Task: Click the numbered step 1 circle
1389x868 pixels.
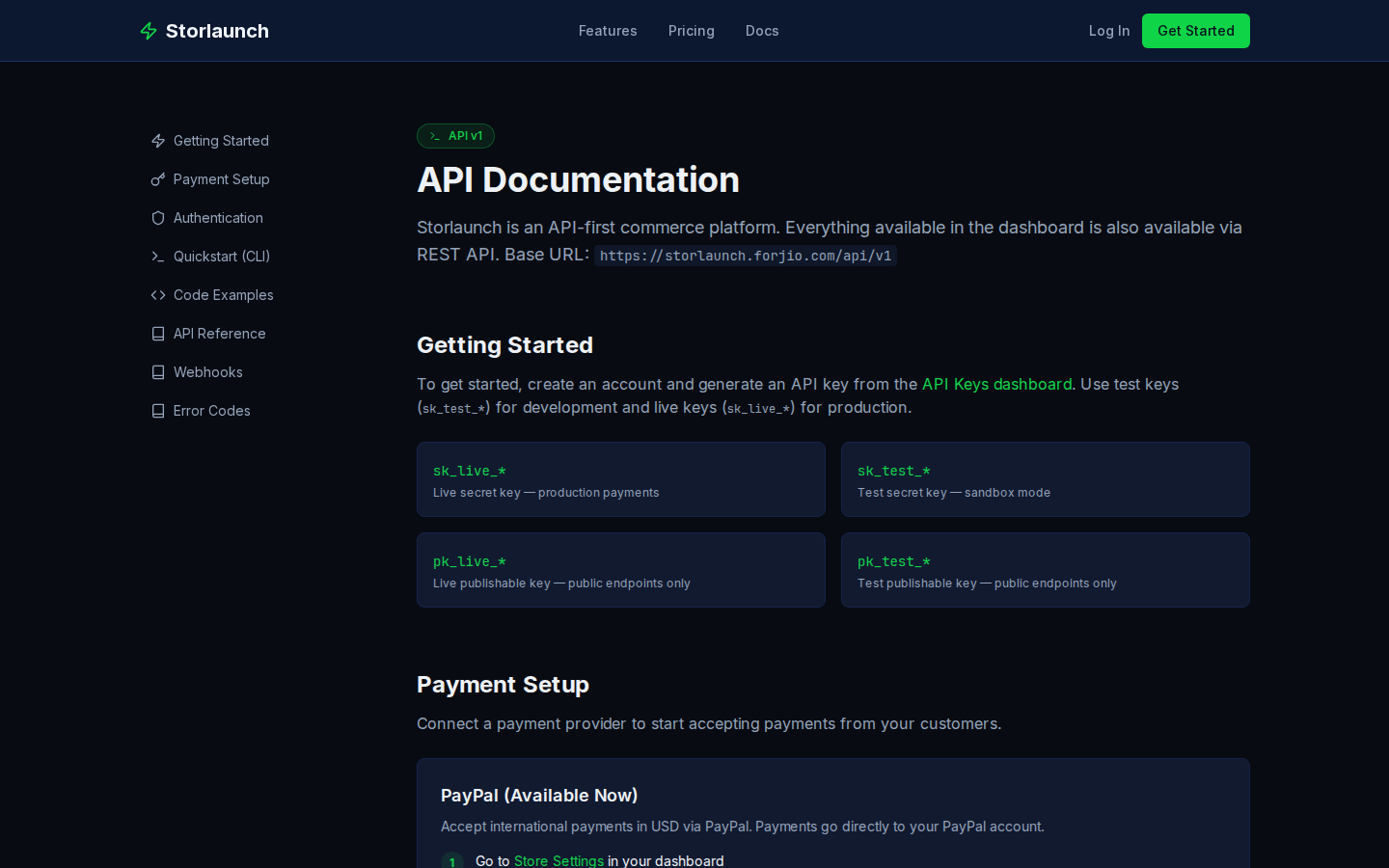Action: (452, 862)
